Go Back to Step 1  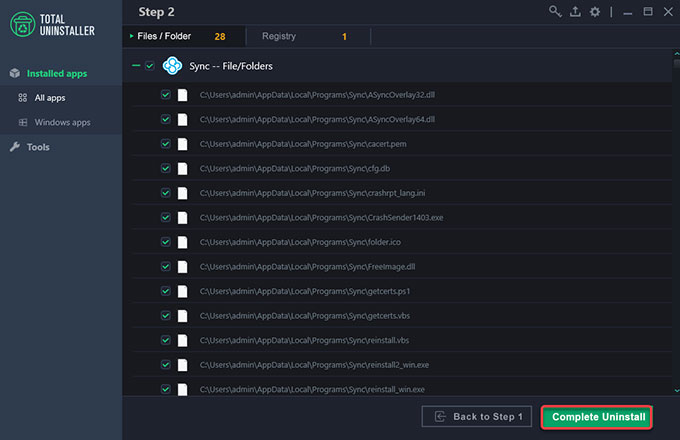(x=477, y=417)
